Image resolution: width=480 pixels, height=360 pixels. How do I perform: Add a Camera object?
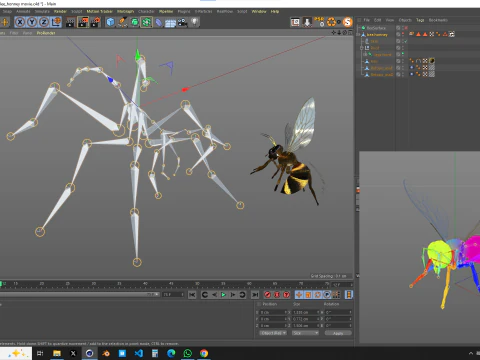tap(182, 22)
